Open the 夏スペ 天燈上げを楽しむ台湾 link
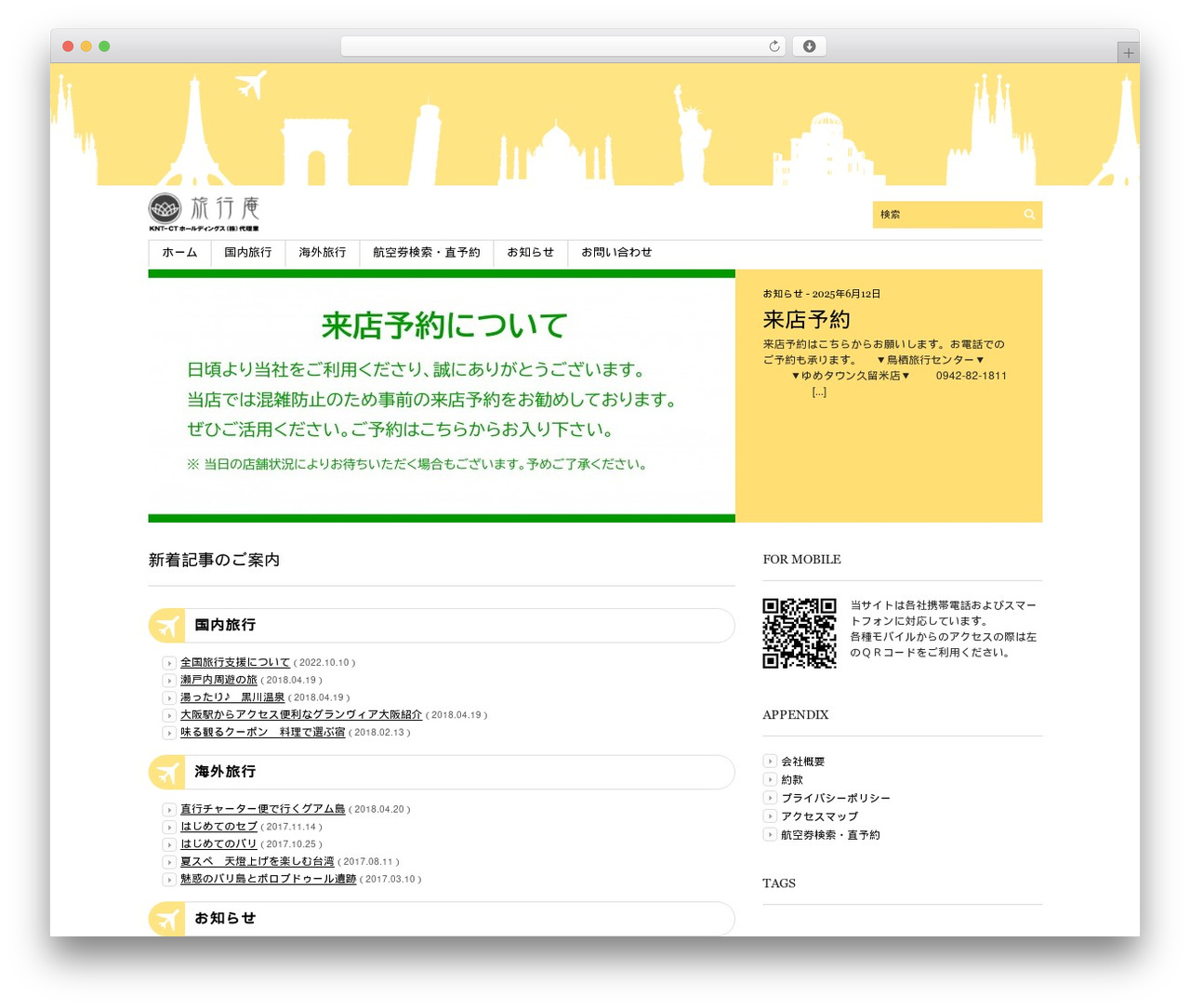The height and width of the screenshot is (1008, 1190). [x=257, y=862]
